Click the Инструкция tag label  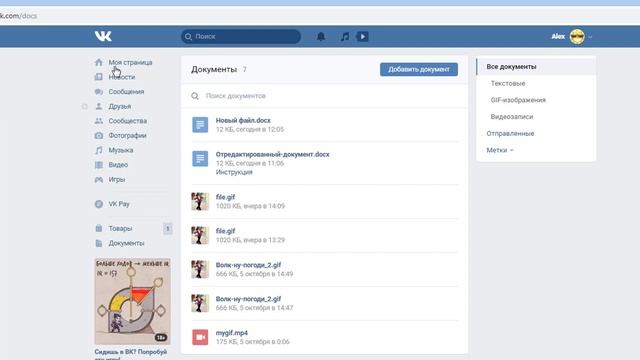pos(234,172)
